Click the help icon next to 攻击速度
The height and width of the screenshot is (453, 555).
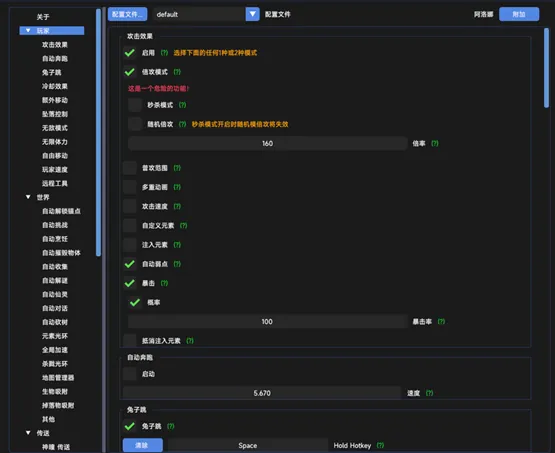click(x=177, y=206)
